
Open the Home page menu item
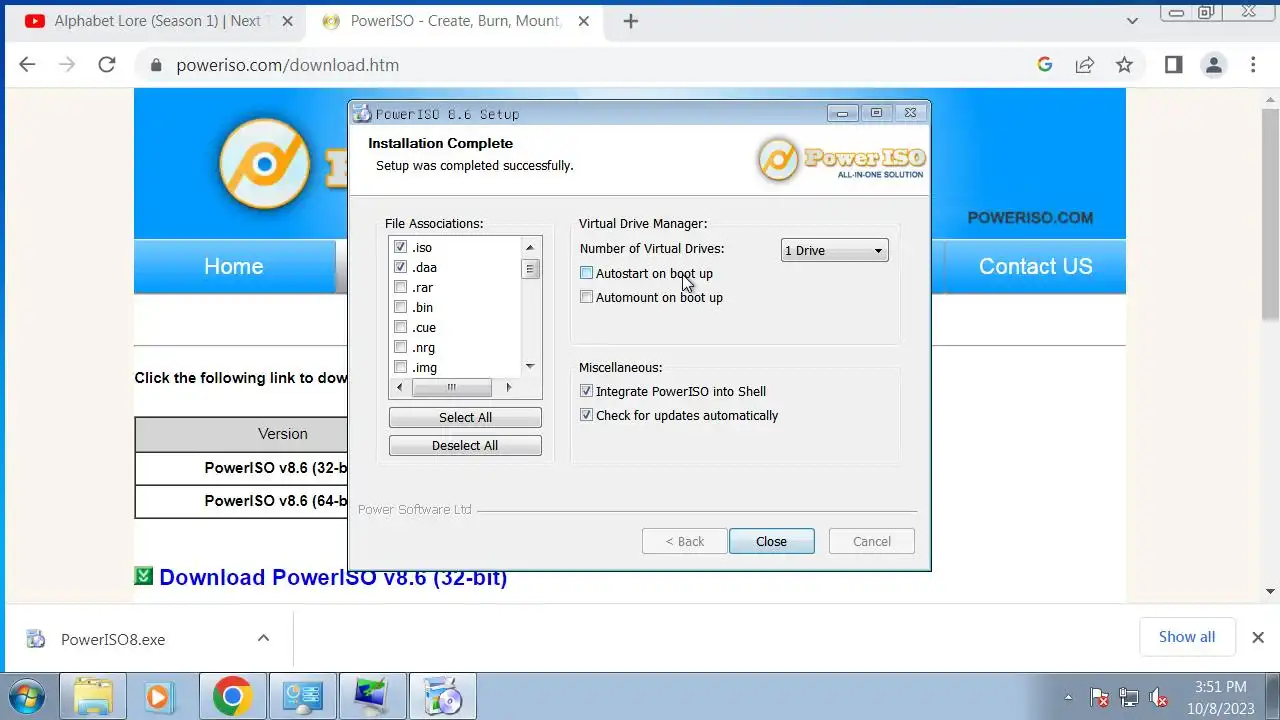234,266
